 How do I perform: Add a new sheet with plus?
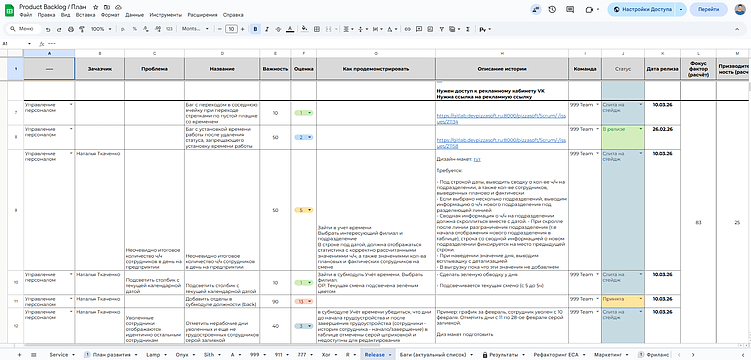20,355
